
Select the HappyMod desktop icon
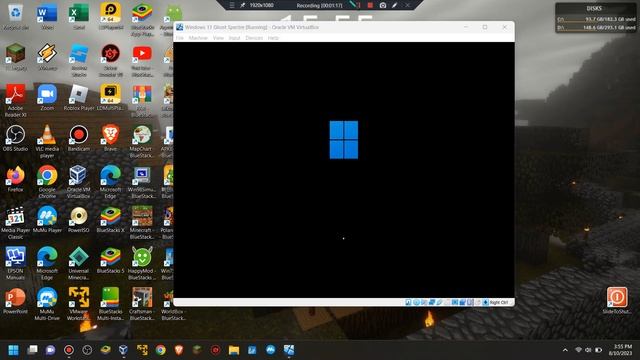[141, 263]
